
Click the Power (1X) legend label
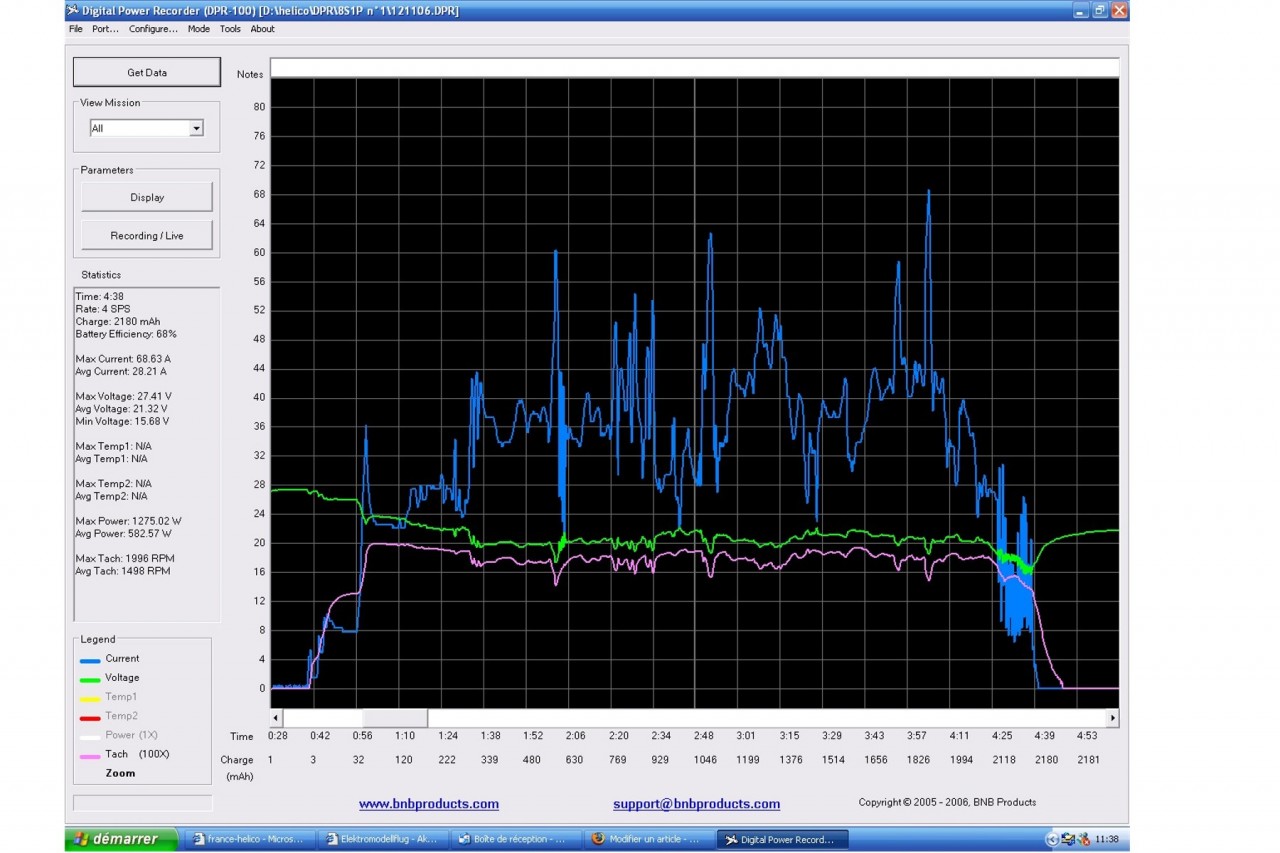coord(132,735)
